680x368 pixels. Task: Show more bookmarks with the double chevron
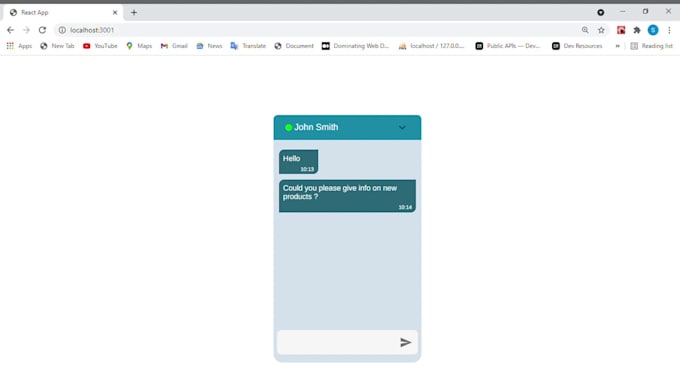click(617, 46)
